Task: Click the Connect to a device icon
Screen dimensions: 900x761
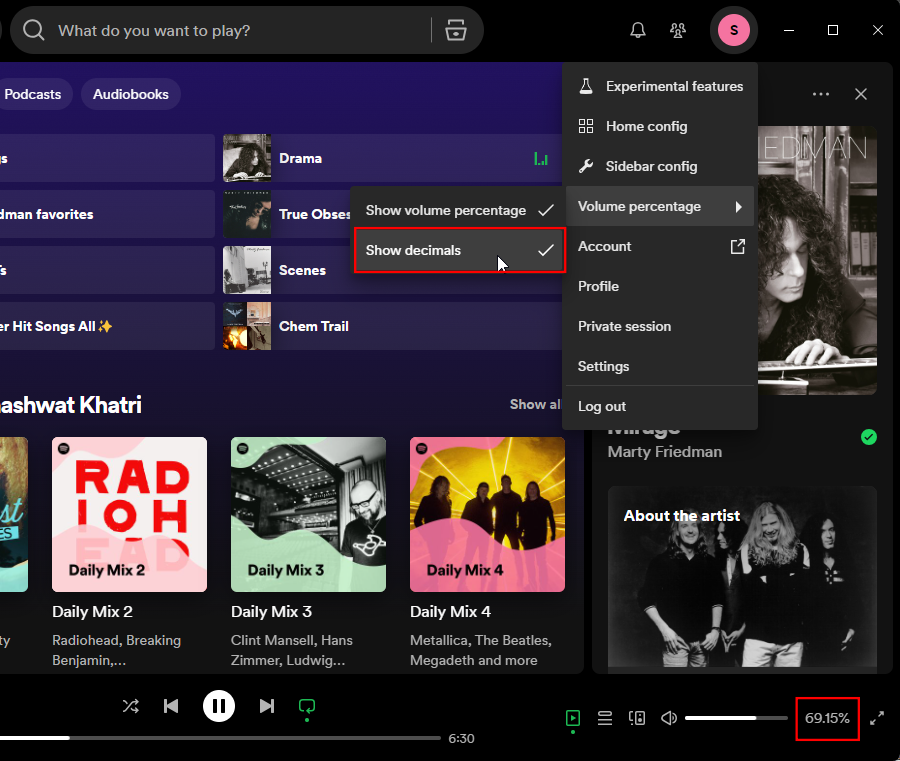Action: coord(637,718)
